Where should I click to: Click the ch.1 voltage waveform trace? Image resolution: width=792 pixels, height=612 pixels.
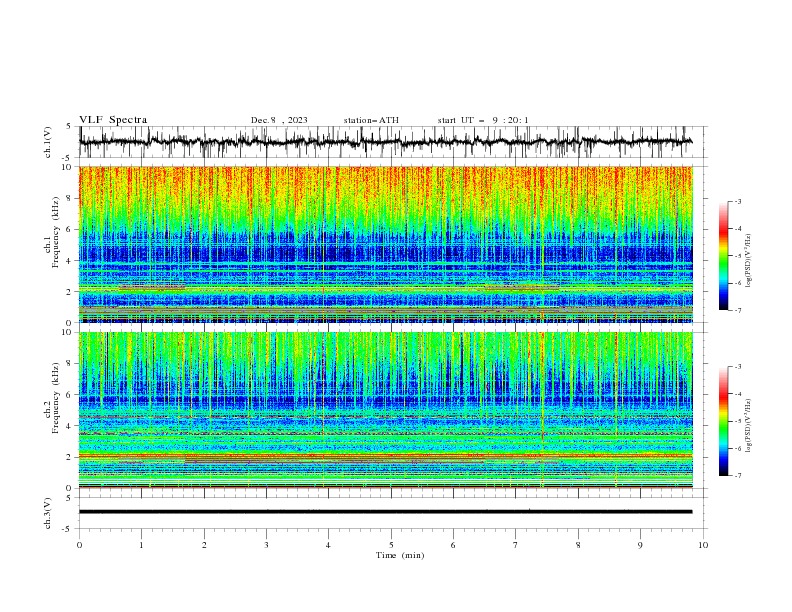(x=385, y=142)
